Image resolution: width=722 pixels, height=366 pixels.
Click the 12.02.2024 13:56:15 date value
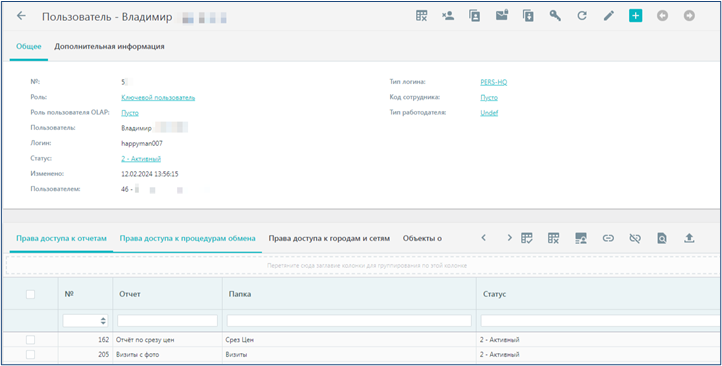150,174
